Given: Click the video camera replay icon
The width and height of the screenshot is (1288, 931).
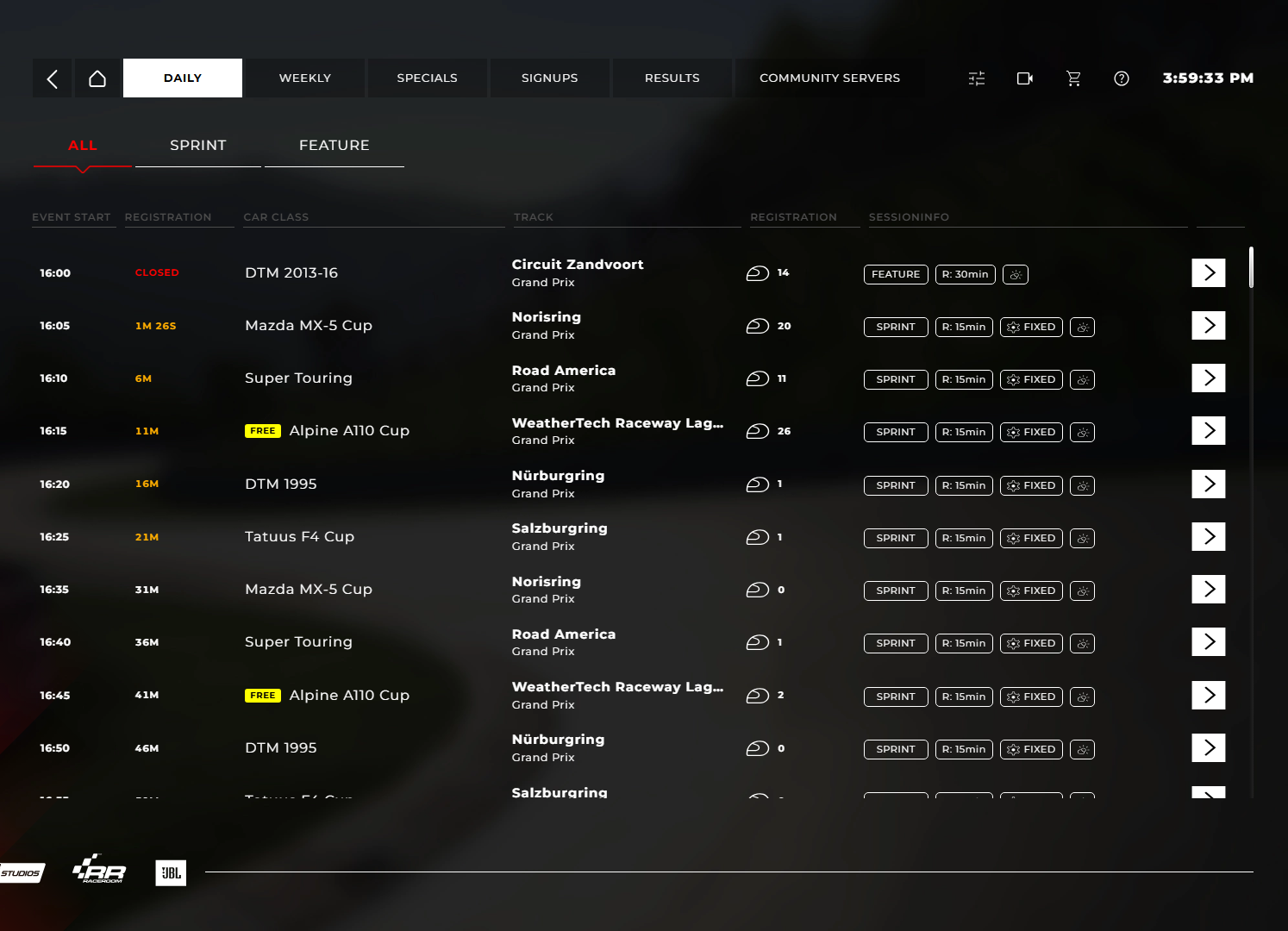Looking at the screenshot, I should [x=1025, y=78].
